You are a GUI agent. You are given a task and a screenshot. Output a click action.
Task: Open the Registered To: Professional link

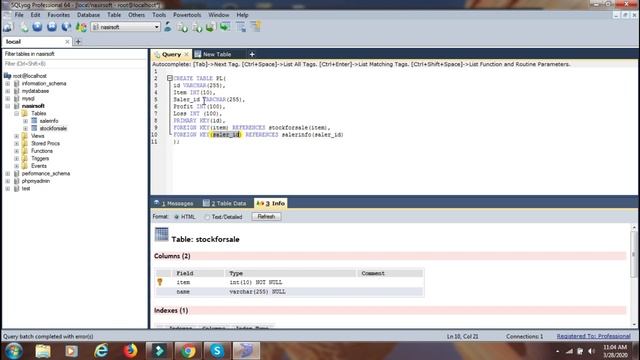pyautogui.click(x=593, y=336)
